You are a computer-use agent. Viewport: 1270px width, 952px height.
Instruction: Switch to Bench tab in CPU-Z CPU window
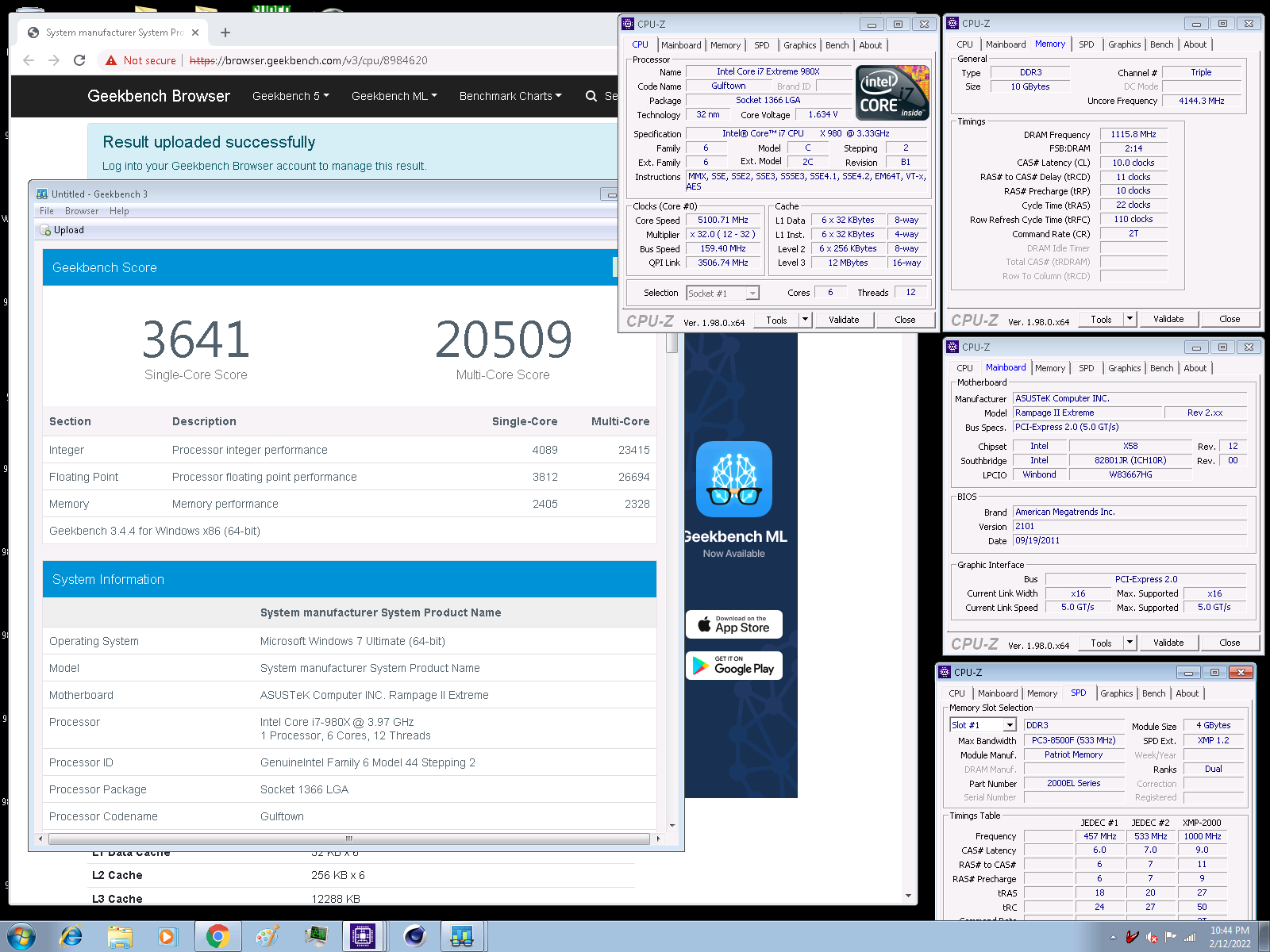[x=837, y=45]
